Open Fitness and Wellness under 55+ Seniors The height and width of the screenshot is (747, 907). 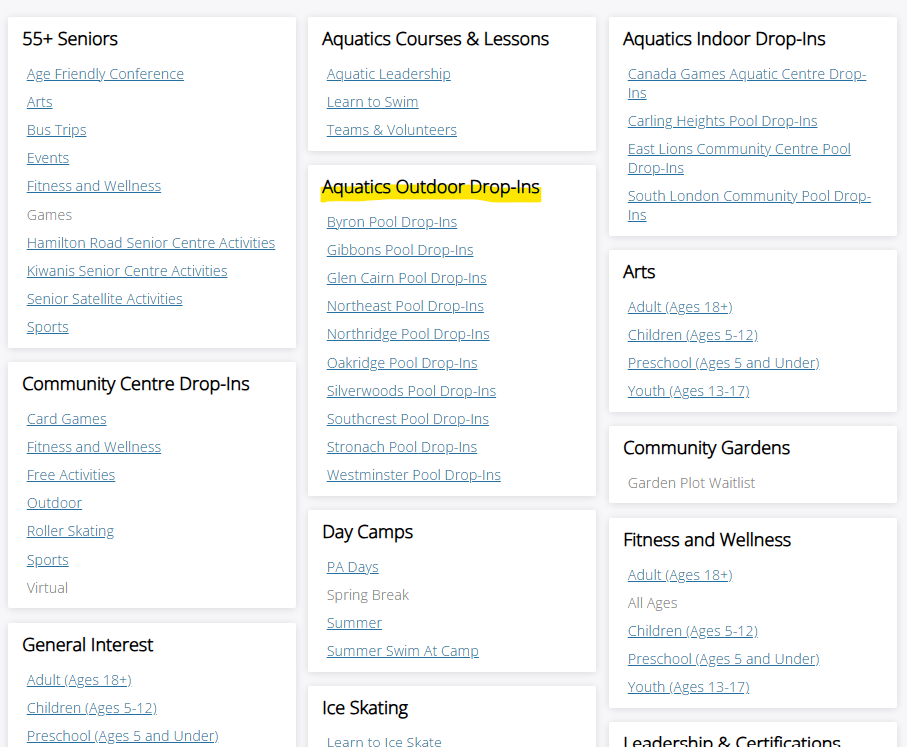click(94, 186)
